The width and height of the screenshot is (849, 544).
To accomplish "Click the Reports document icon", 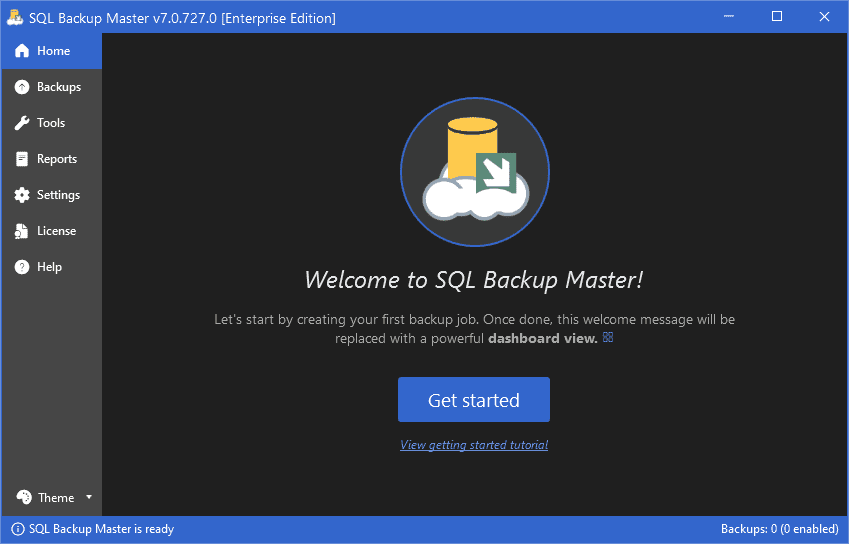I will tap(22, 159).
